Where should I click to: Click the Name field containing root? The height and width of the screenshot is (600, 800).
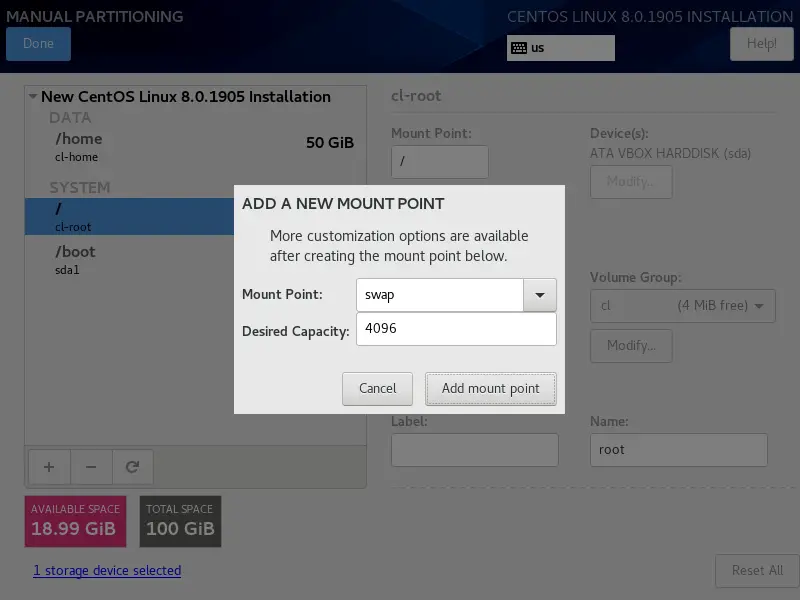click(678, 449)
